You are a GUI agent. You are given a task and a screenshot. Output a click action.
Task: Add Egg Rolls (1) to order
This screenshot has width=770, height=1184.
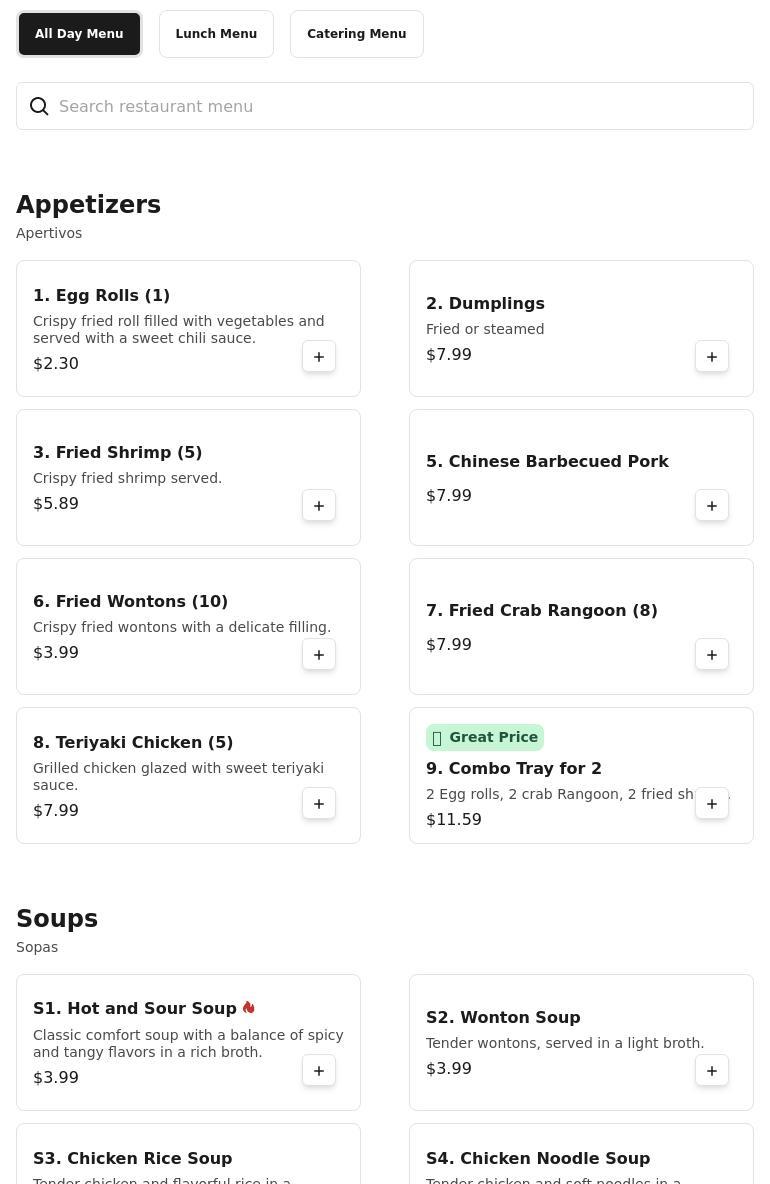[x=319, y=357]
